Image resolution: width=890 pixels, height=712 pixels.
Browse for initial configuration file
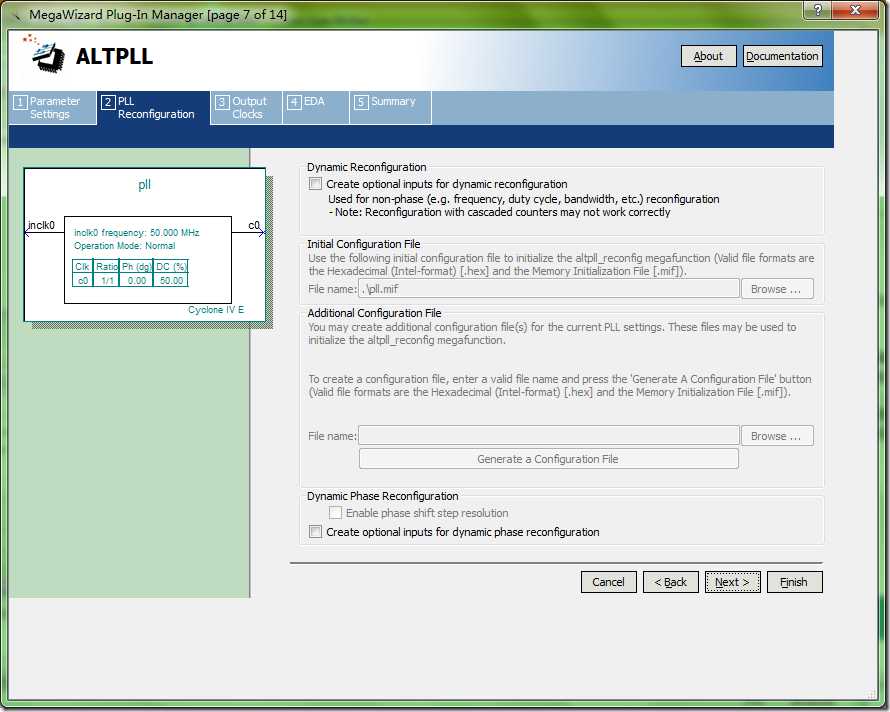[x=776, y=289]
